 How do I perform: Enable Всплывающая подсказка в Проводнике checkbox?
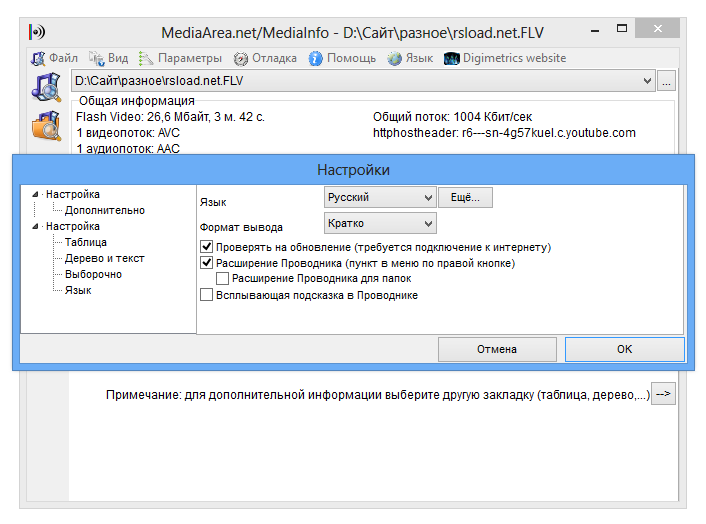click(206, 295)
